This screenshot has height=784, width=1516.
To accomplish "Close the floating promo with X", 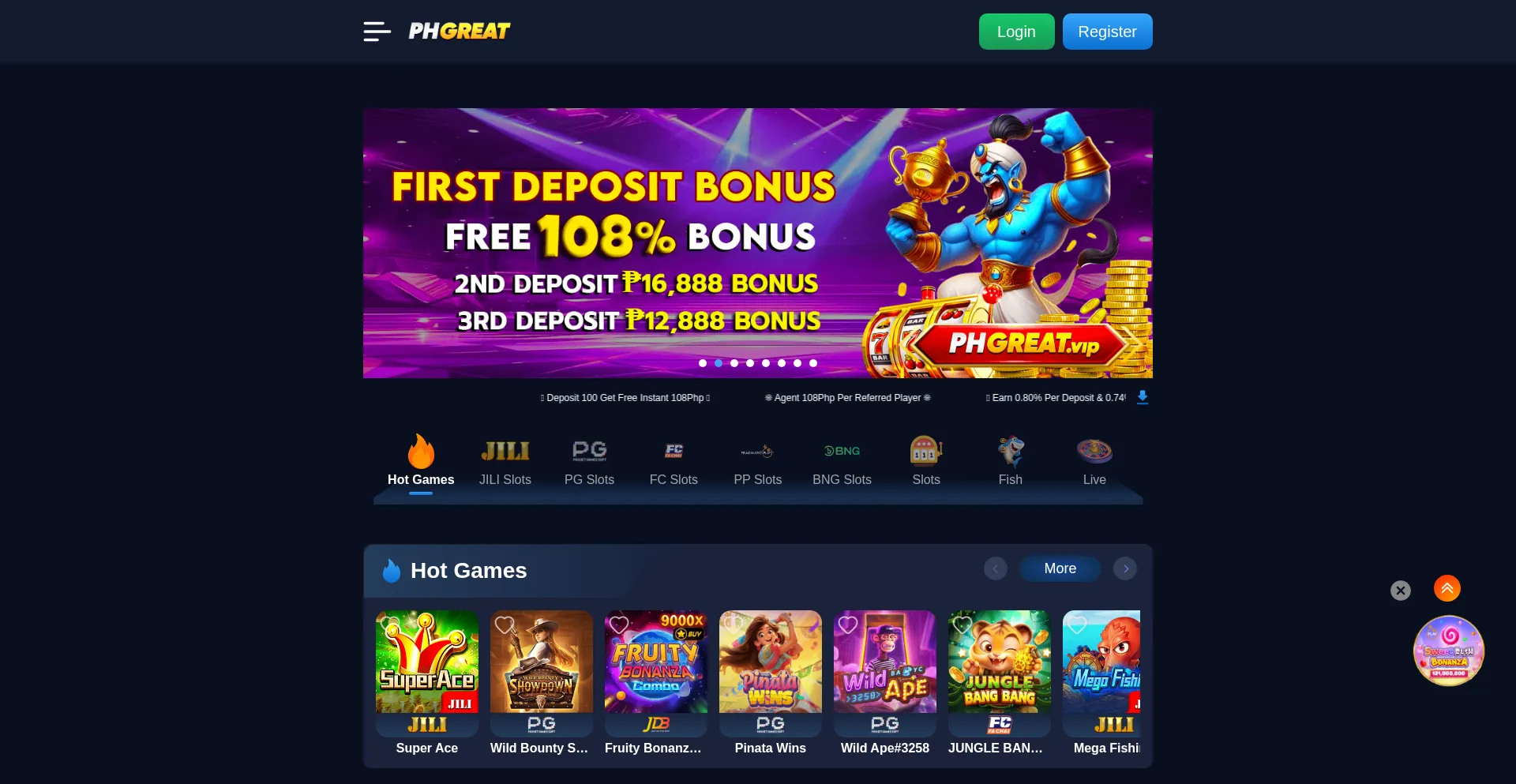I will 1401,591.
